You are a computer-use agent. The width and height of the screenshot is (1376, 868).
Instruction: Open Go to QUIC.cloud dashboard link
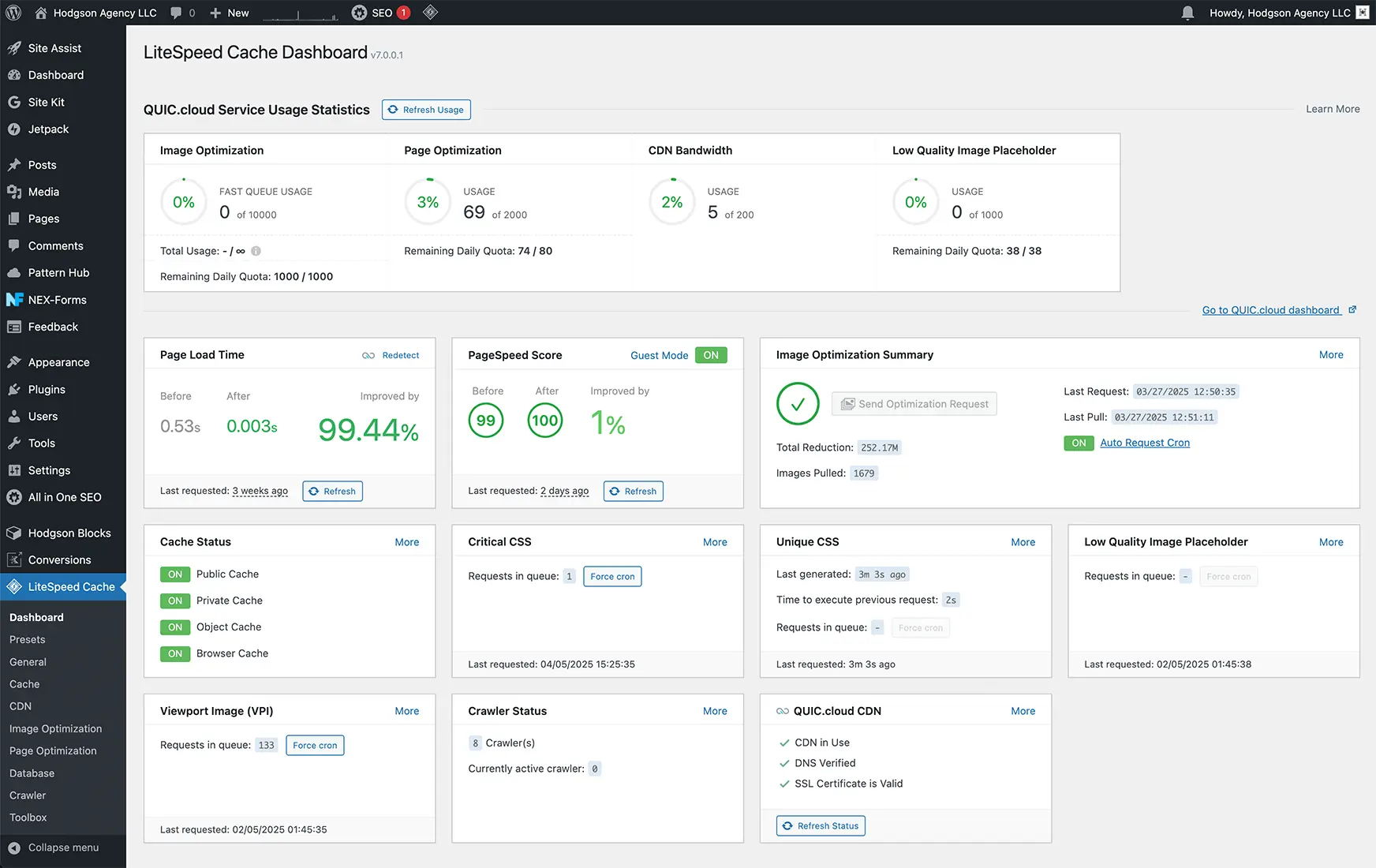click(1279, 310)
